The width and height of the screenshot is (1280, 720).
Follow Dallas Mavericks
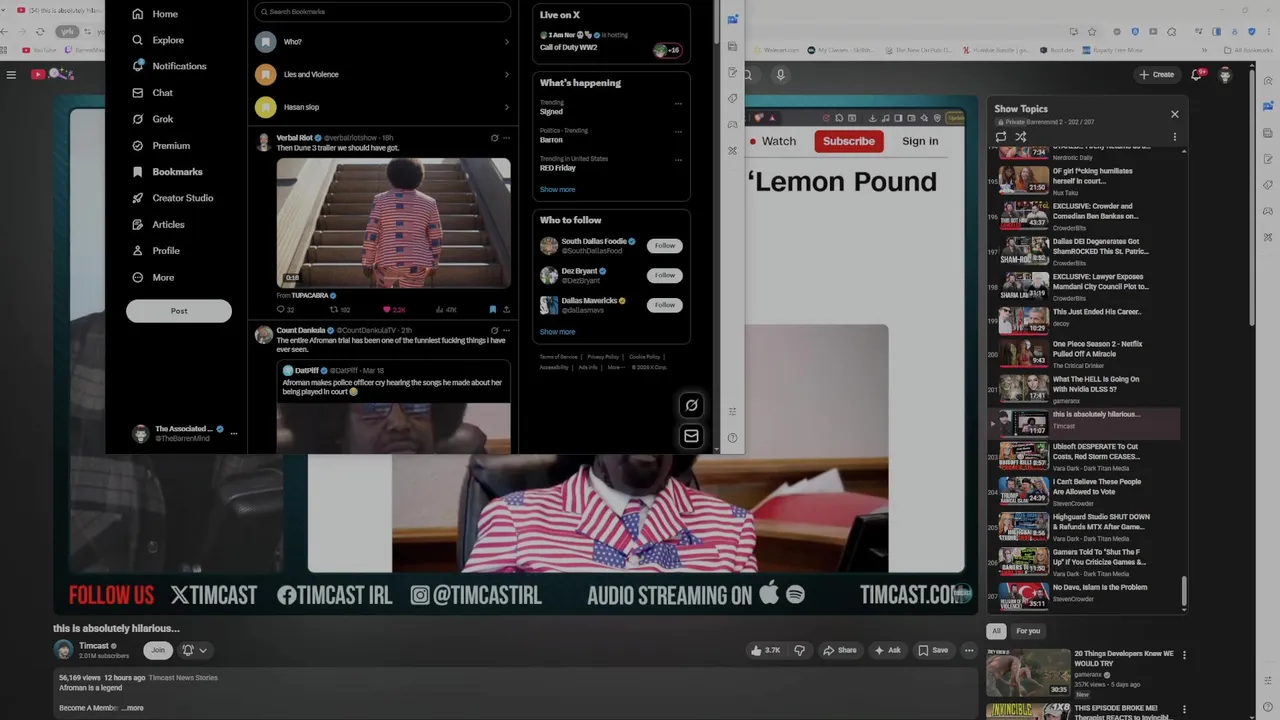click(x=665, y=305)
